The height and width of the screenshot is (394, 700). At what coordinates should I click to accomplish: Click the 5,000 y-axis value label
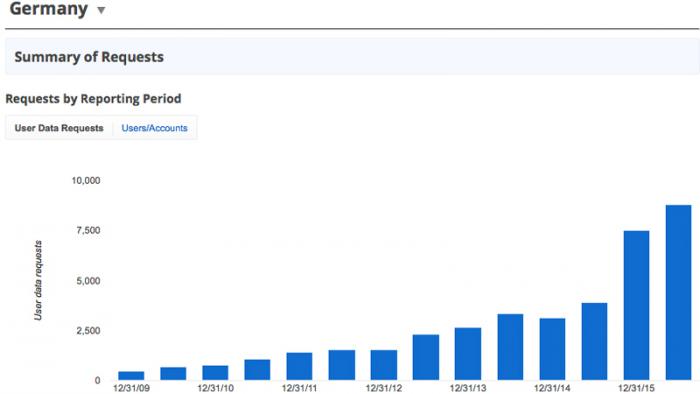(88, 281)
